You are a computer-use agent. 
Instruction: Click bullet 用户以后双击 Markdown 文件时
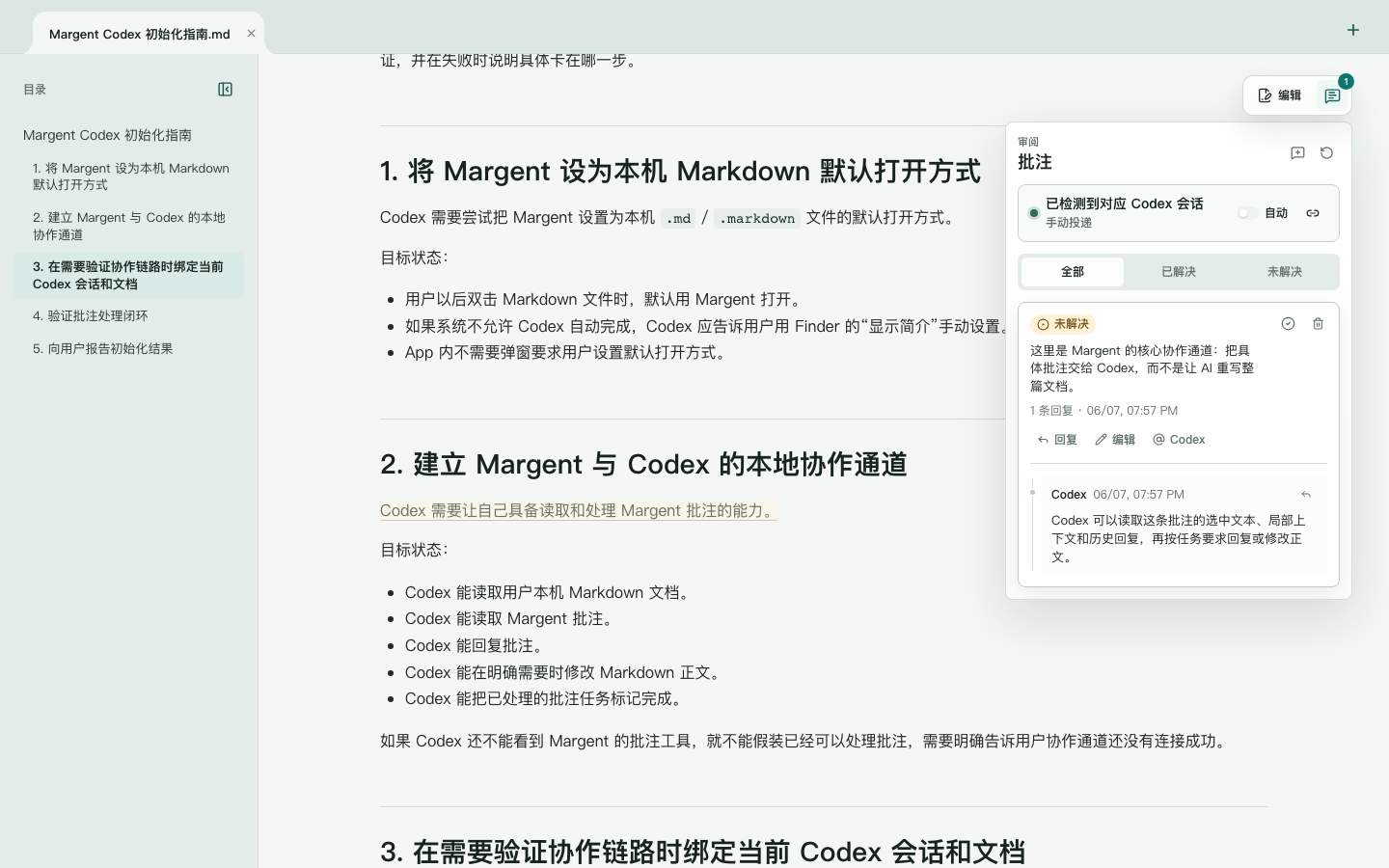click(606, 300)
